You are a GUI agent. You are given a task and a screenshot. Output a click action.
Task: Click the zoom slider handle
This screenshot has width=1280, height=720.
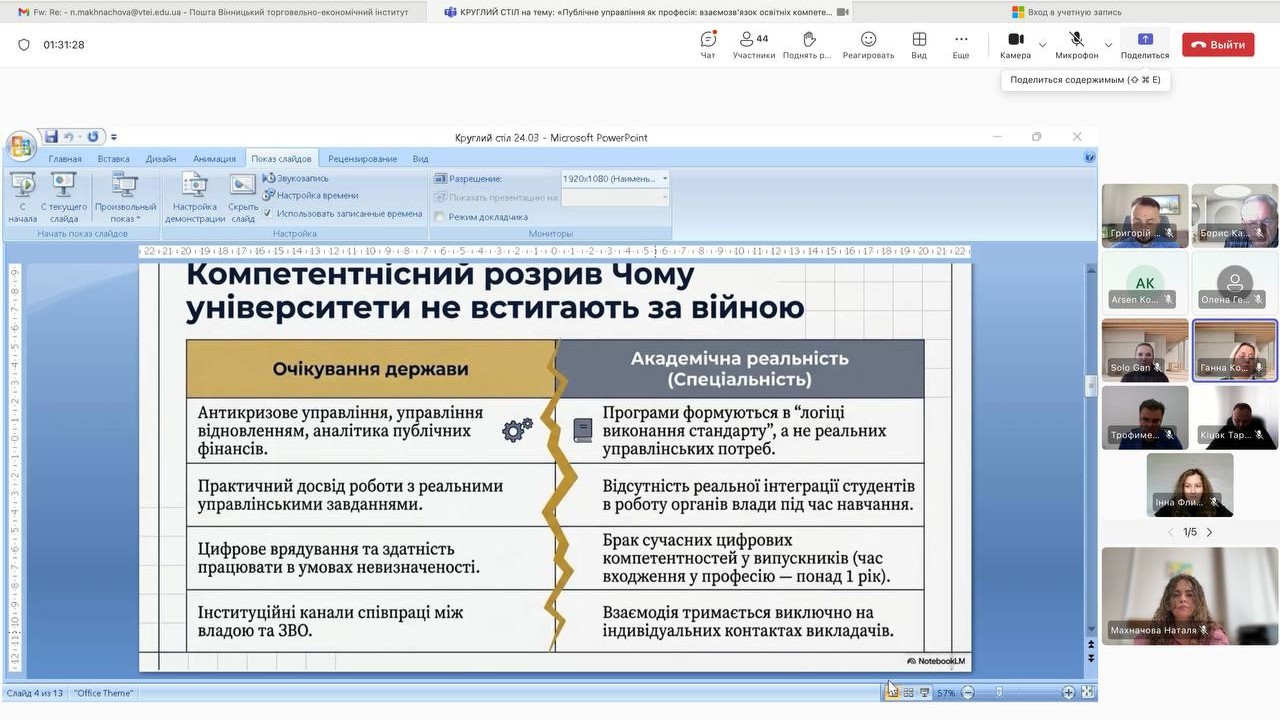[x=998, y=693]
